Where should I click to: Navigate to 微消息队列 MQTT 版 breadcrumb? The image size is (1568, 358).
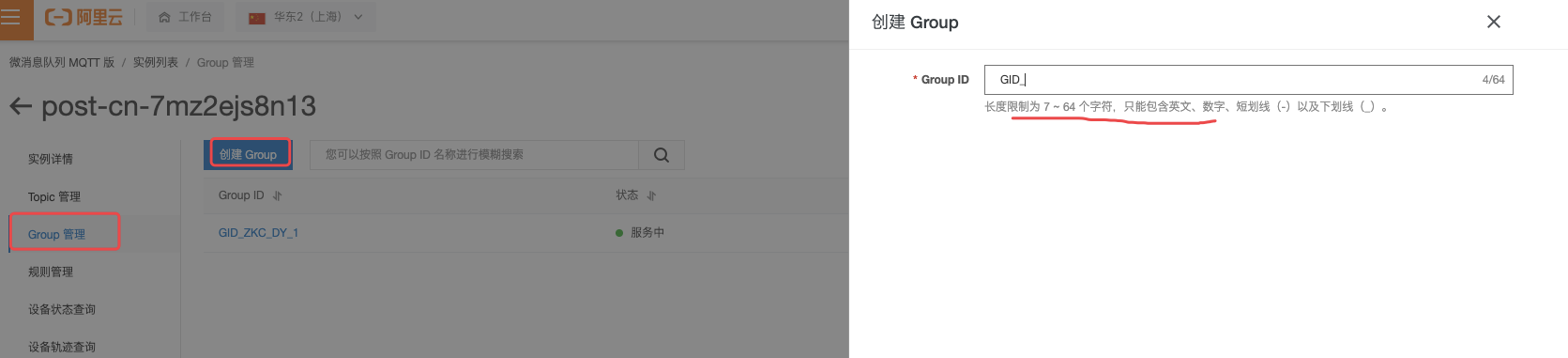tap(62, 62)
